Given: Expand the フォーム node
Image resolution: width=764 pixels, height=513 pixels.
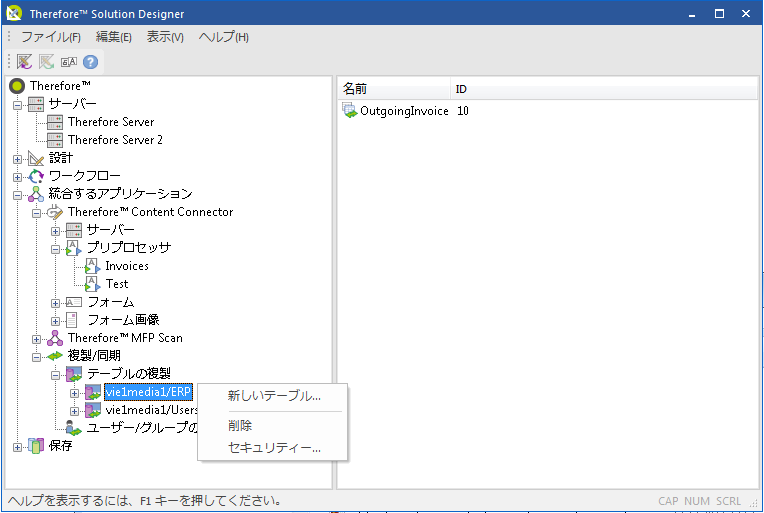Looking at the screenshot, I should [x=56, y=303].
